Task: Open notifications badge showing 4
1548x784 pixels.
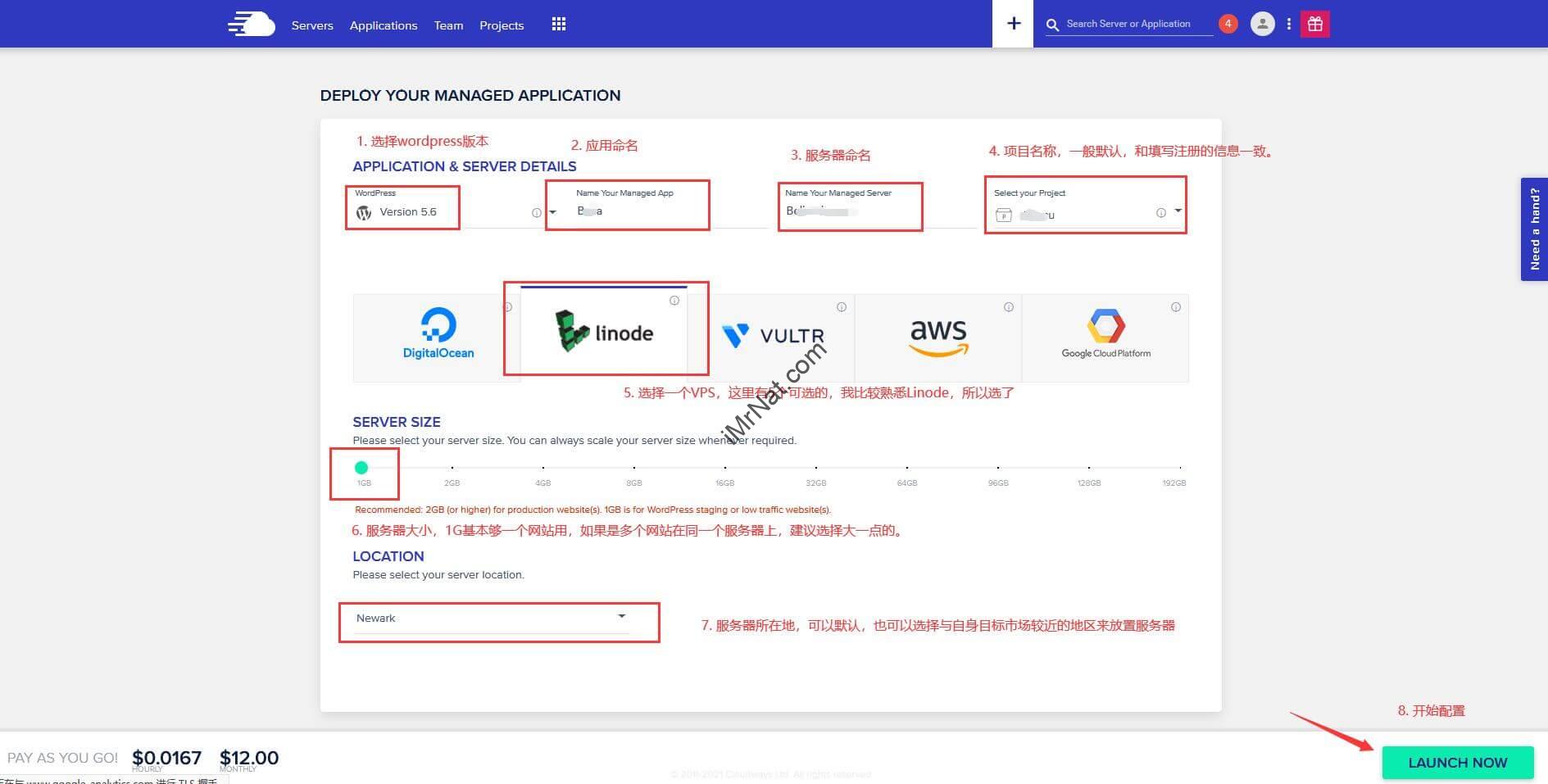Action: [1228, 24]
